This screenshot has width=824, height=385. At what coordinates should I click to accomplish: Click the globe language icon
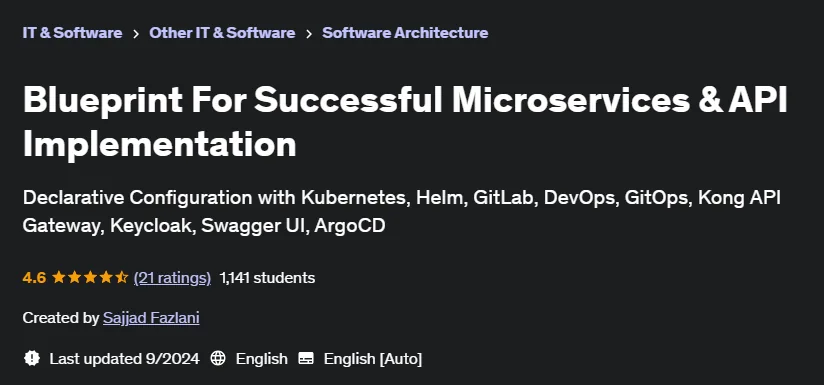(218, 359)
